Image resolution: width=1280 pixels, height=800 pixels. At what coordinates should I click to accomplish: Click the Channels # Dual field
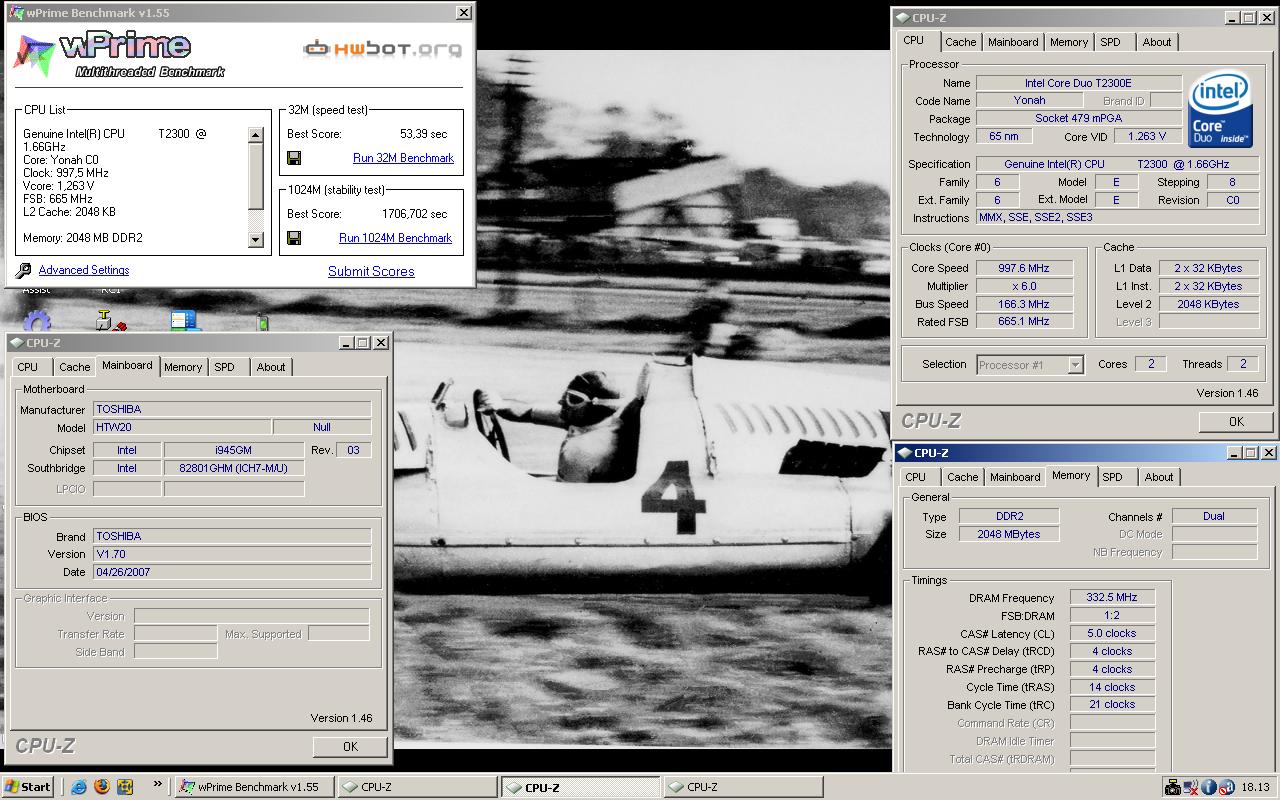(x=1214, y=516)
